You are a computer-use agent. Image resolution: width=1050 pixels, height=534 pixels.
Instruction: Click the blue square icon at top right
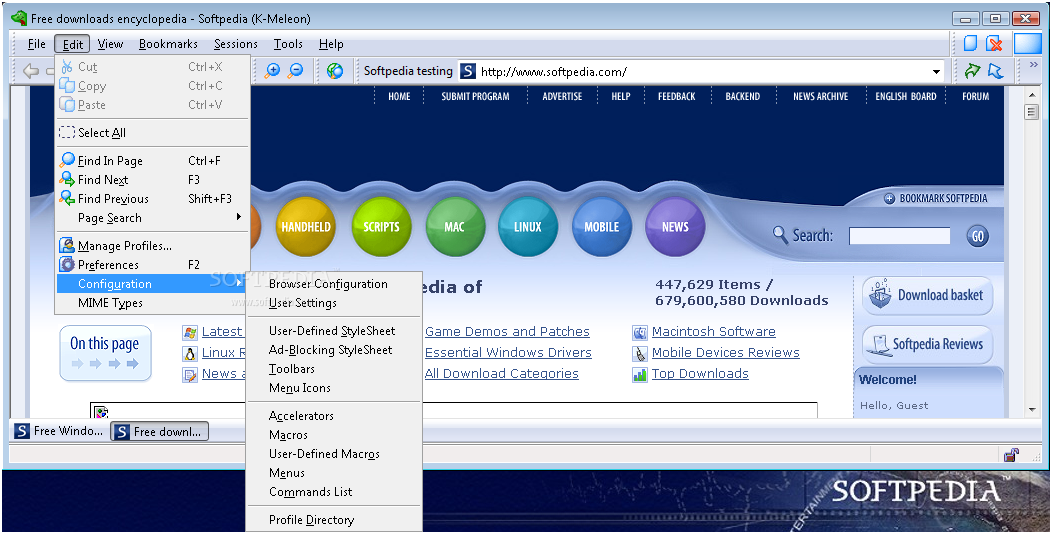coord(1027,44)
